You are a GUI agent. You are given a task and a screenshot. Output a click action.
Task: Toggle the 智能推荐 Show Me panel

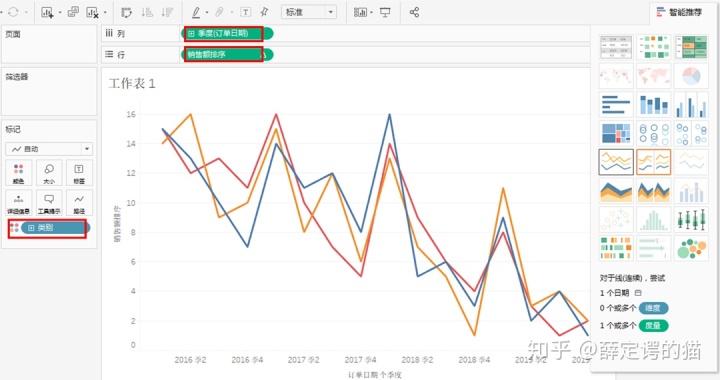pyautogui.click(x=680, y=12)
